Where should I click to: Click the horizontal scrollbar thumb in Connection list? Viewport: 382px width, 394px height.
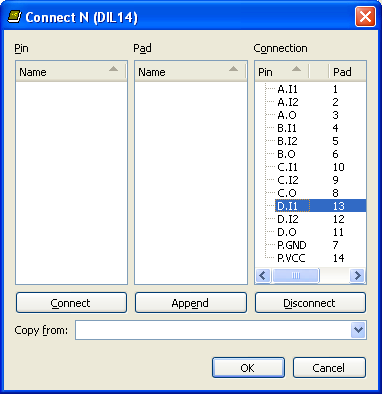296,276
